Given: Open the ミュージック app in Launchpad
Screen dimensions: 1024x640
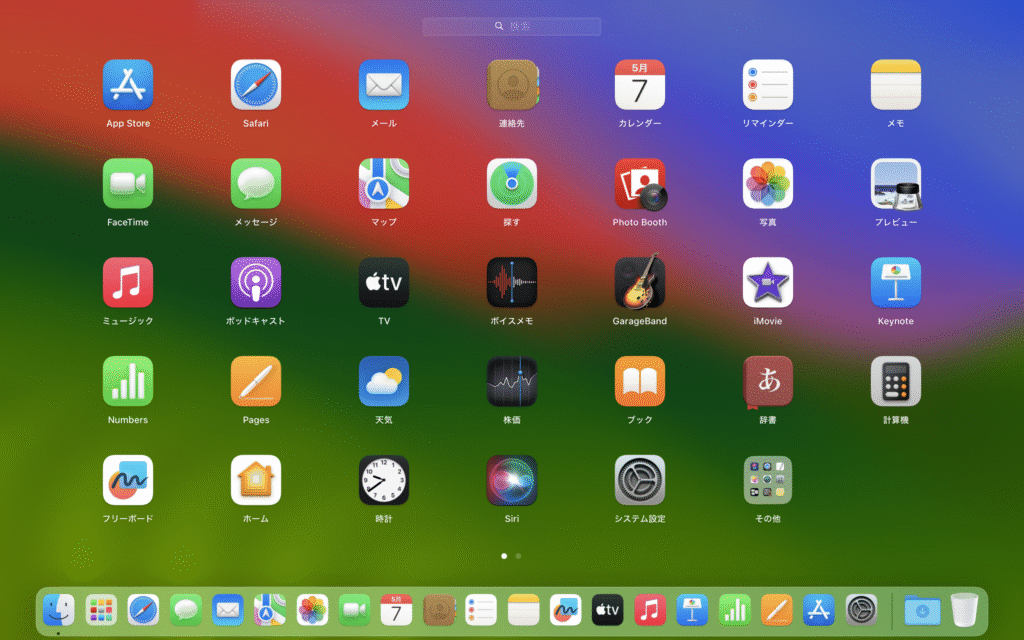Looking at the screenshot, I should click(x=128, y=282).
